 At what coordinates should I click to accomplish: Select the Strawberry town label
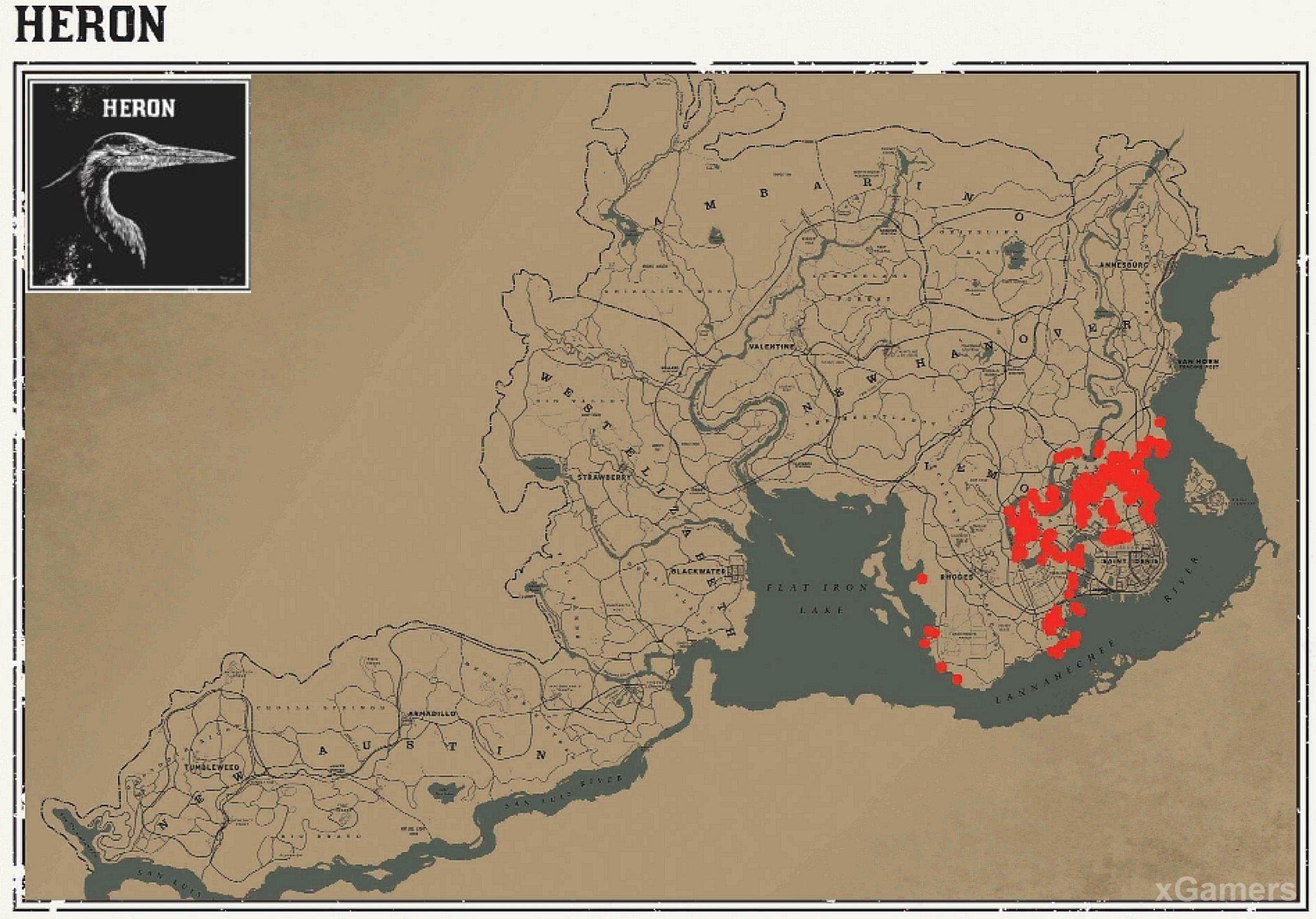(603, 477)
